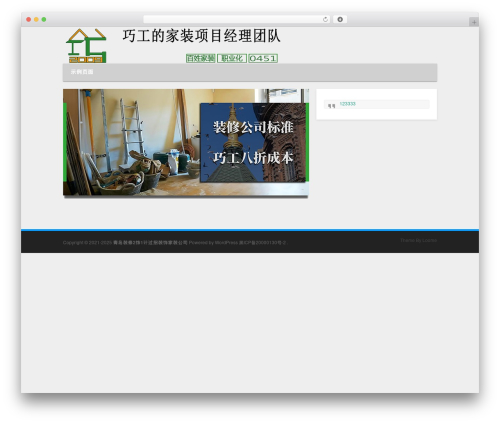
Task: Click the 0451 green badge
Action: coord(263,58)
